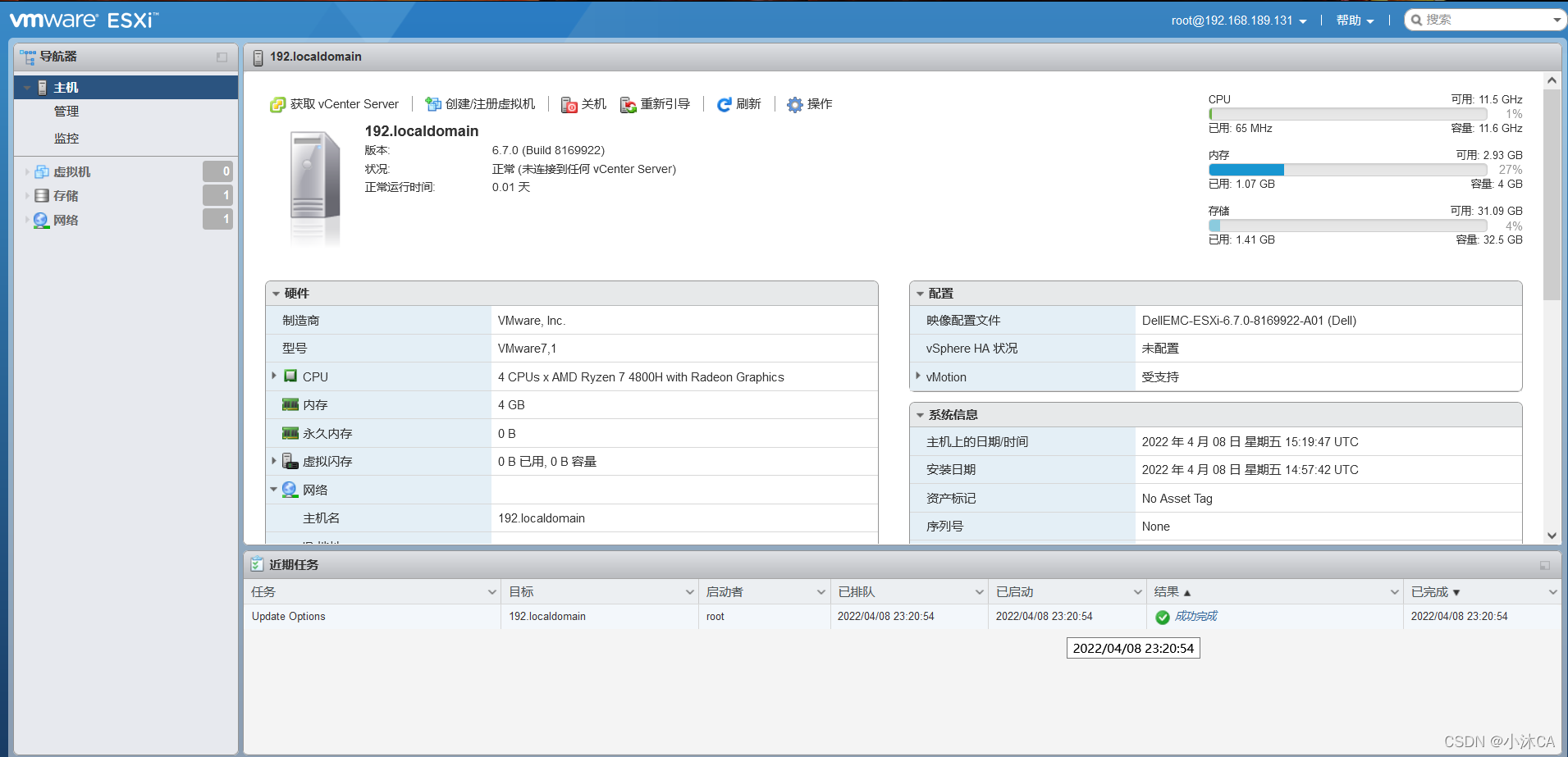This screenshot has height=757, width=1568.
Task: Click the refresh arrow icon
Action: (x=724, y=105)
